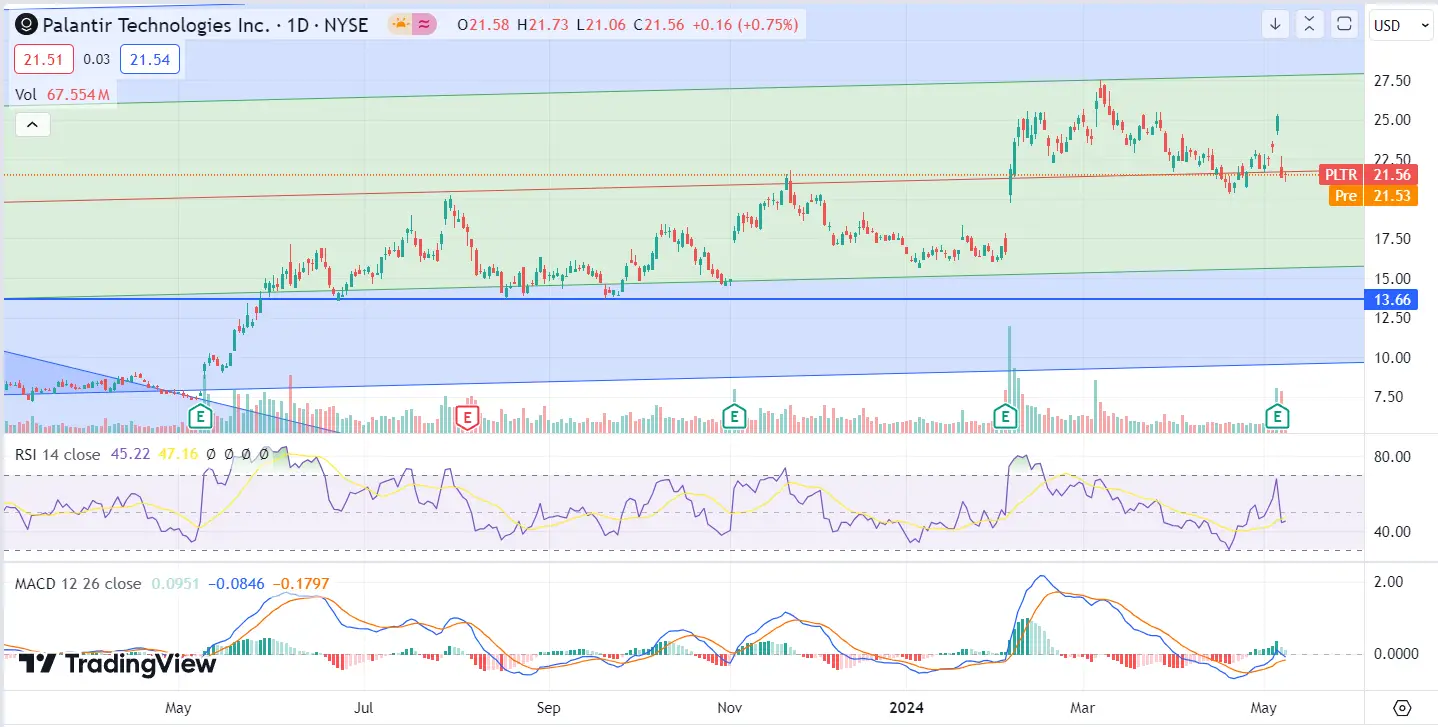Click the MACD histogram value 0.0951
This screenshot has height=727, width=1438.
click(x=174, y=583)
